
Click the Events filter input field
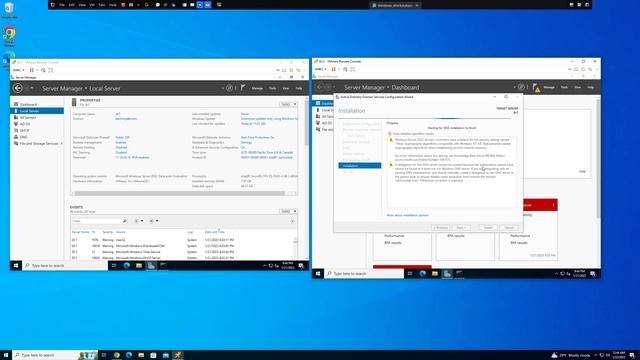(97, 221)
